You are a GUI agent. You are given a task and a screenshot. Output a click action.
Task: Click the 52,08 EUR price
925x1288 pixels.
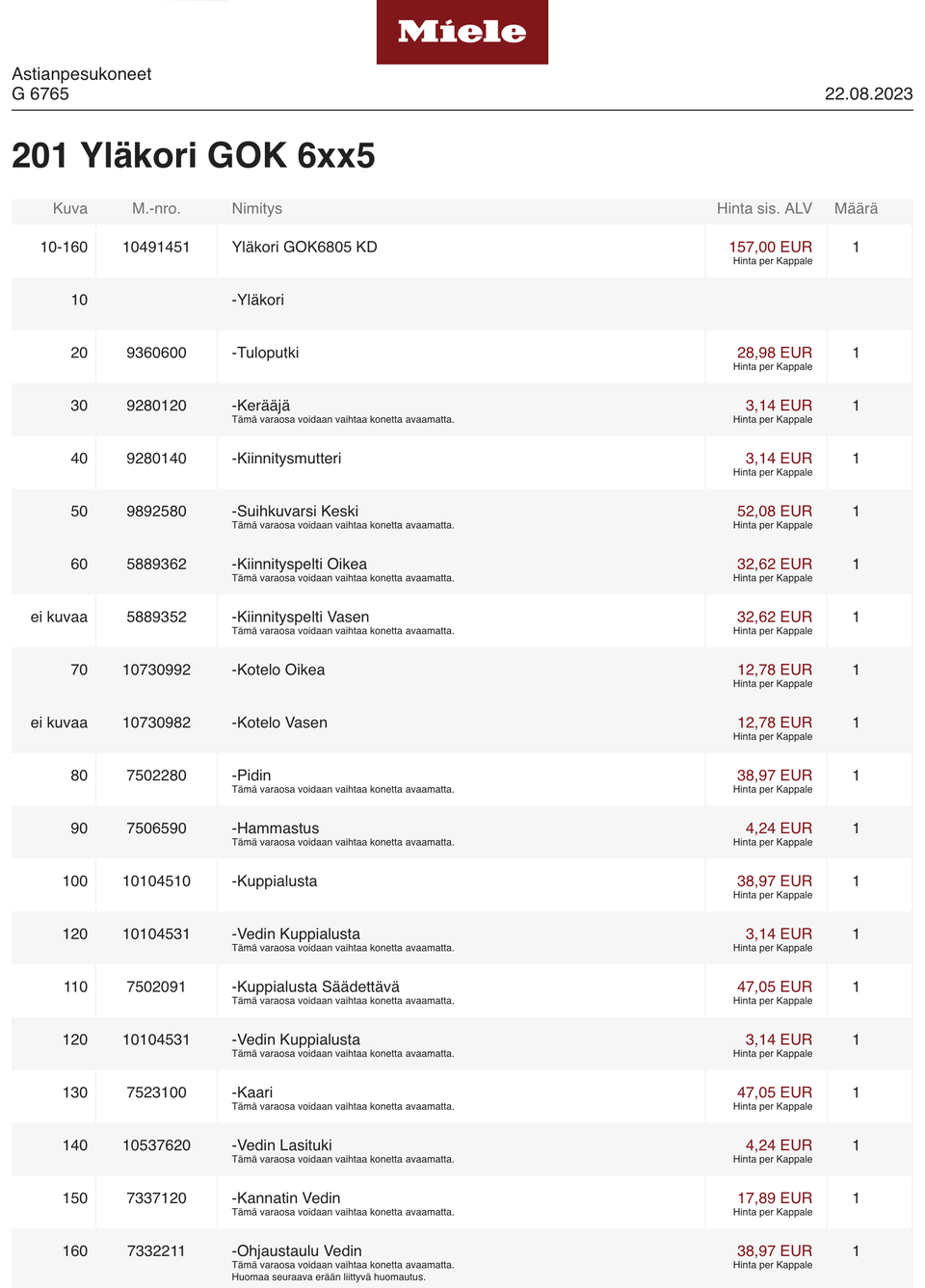click(x=774, y=512)
